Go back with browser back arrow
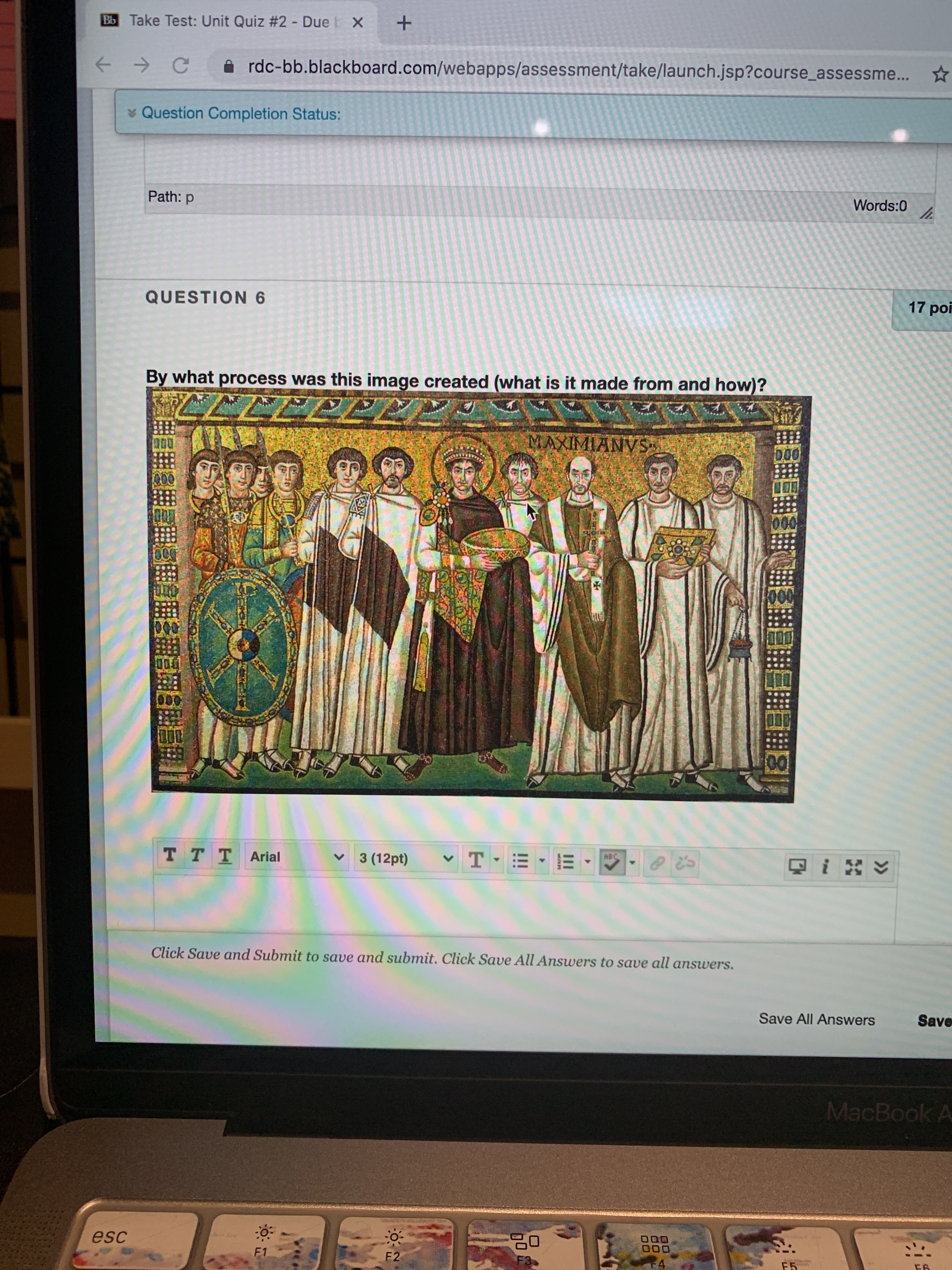 point(103,64)
